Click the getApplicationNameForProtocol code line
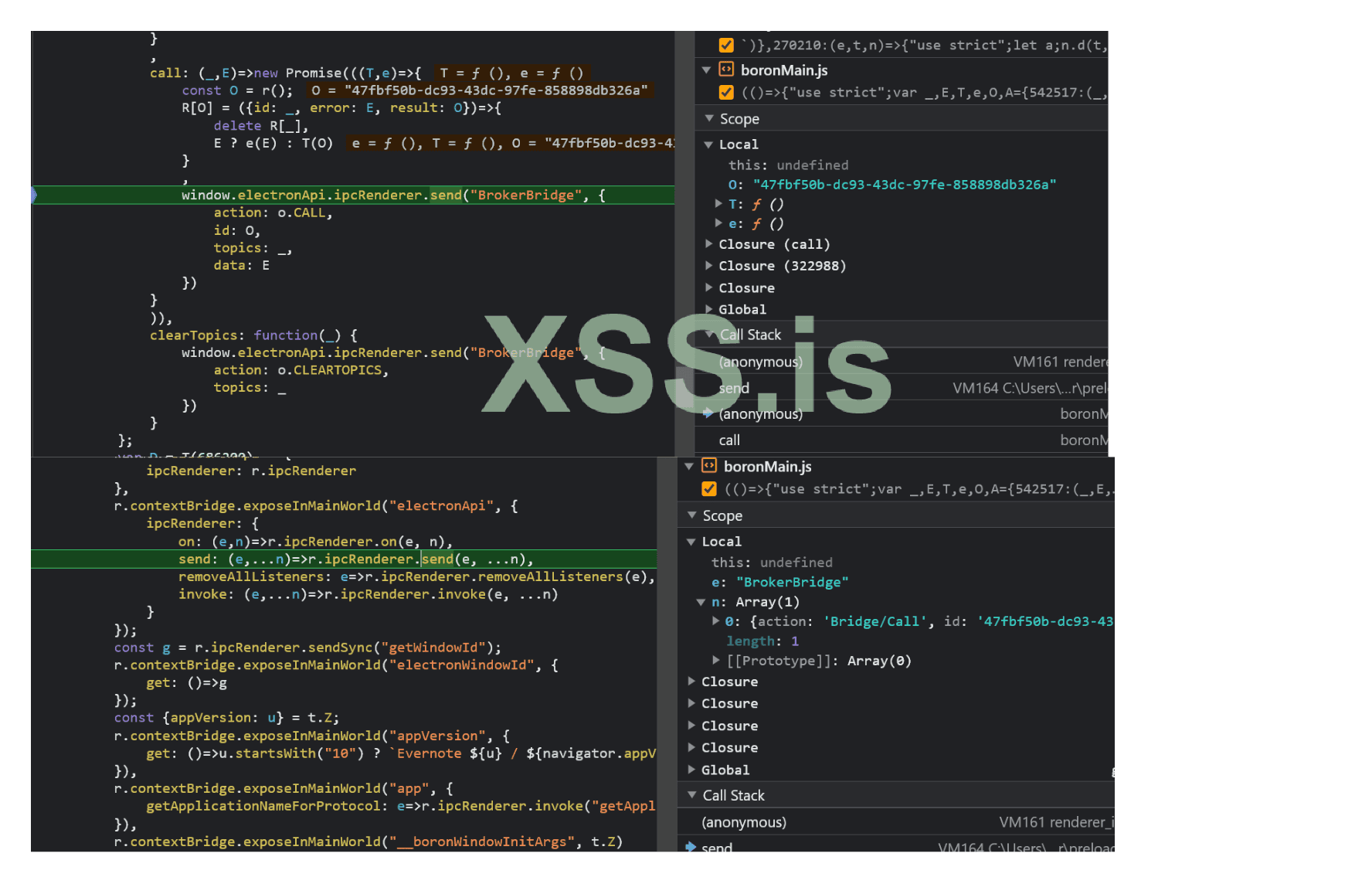 (401, 806)
